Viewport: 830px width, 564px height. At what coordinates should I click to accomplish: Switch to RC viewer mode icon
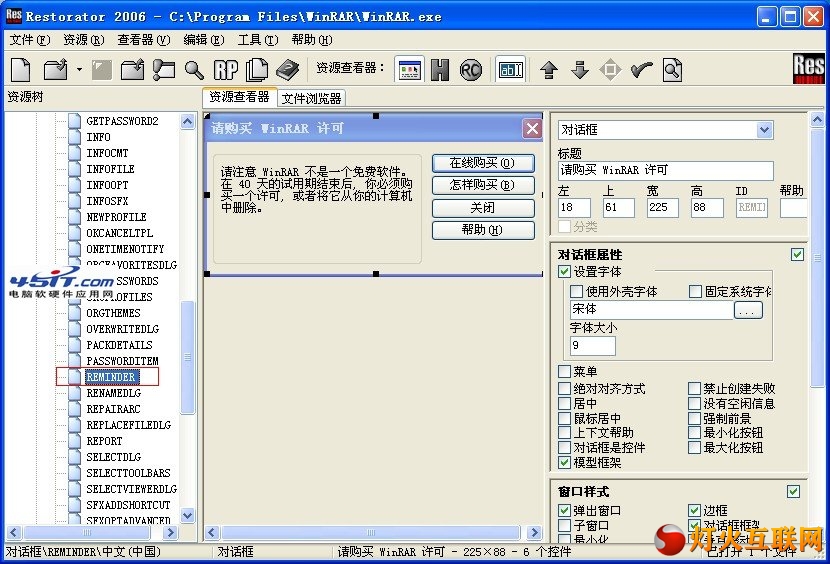tap(471, 69)
